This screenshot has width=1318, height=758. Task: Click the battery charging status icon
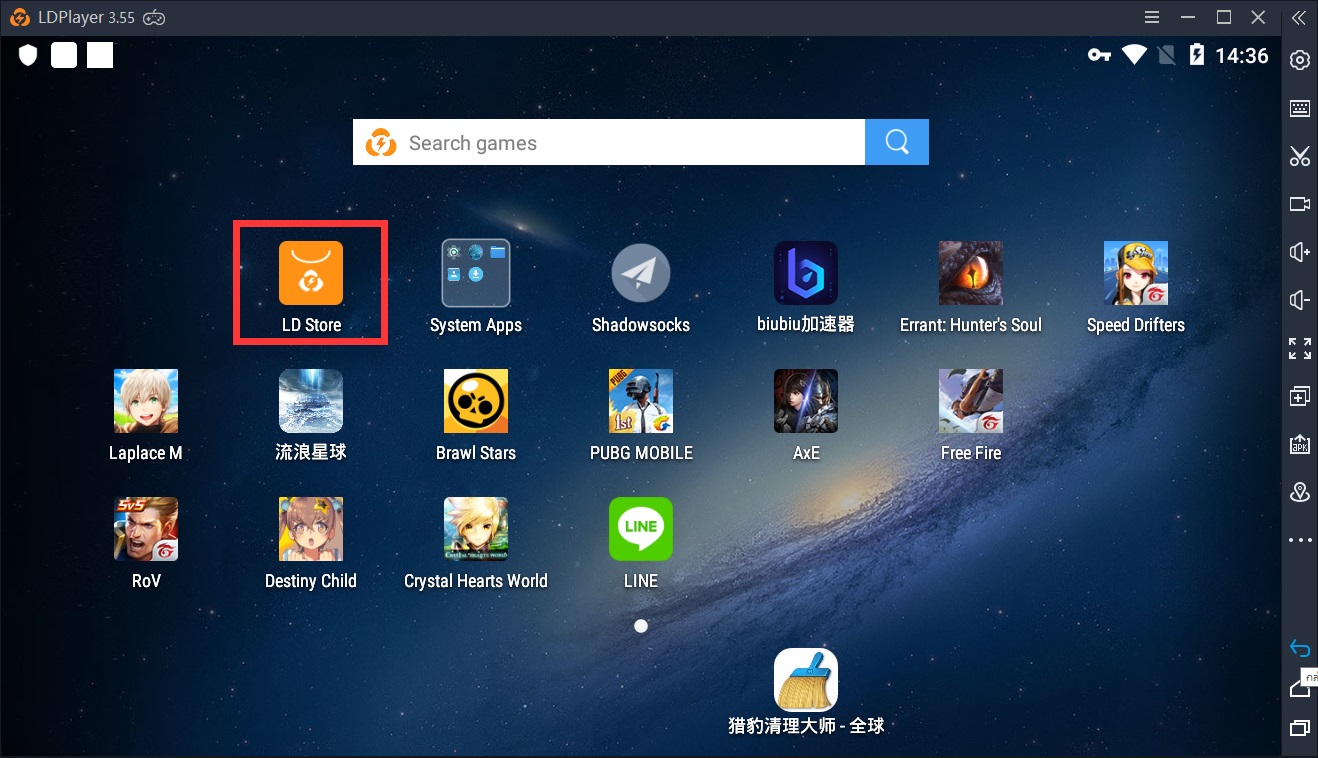[1197, 55]
